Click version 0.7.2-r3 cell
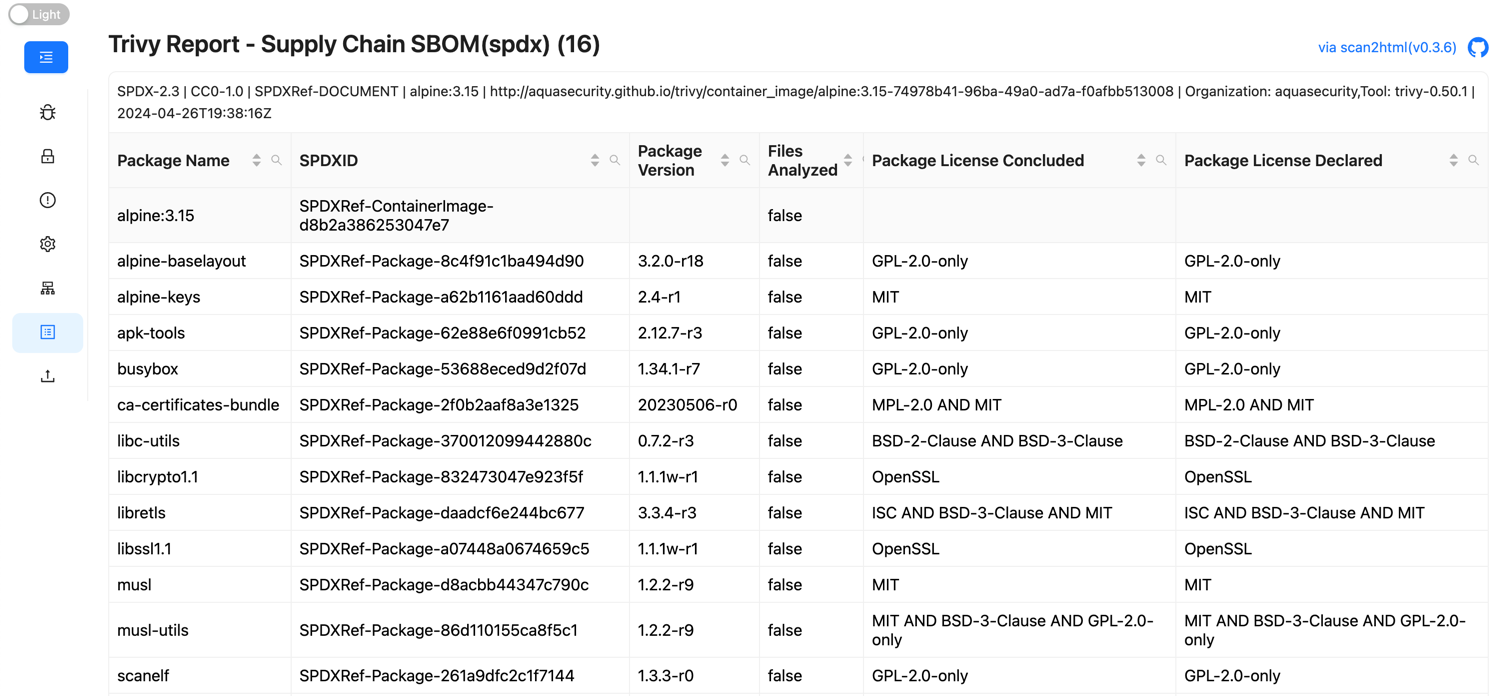1493x696 pixels. click(694, 441)
